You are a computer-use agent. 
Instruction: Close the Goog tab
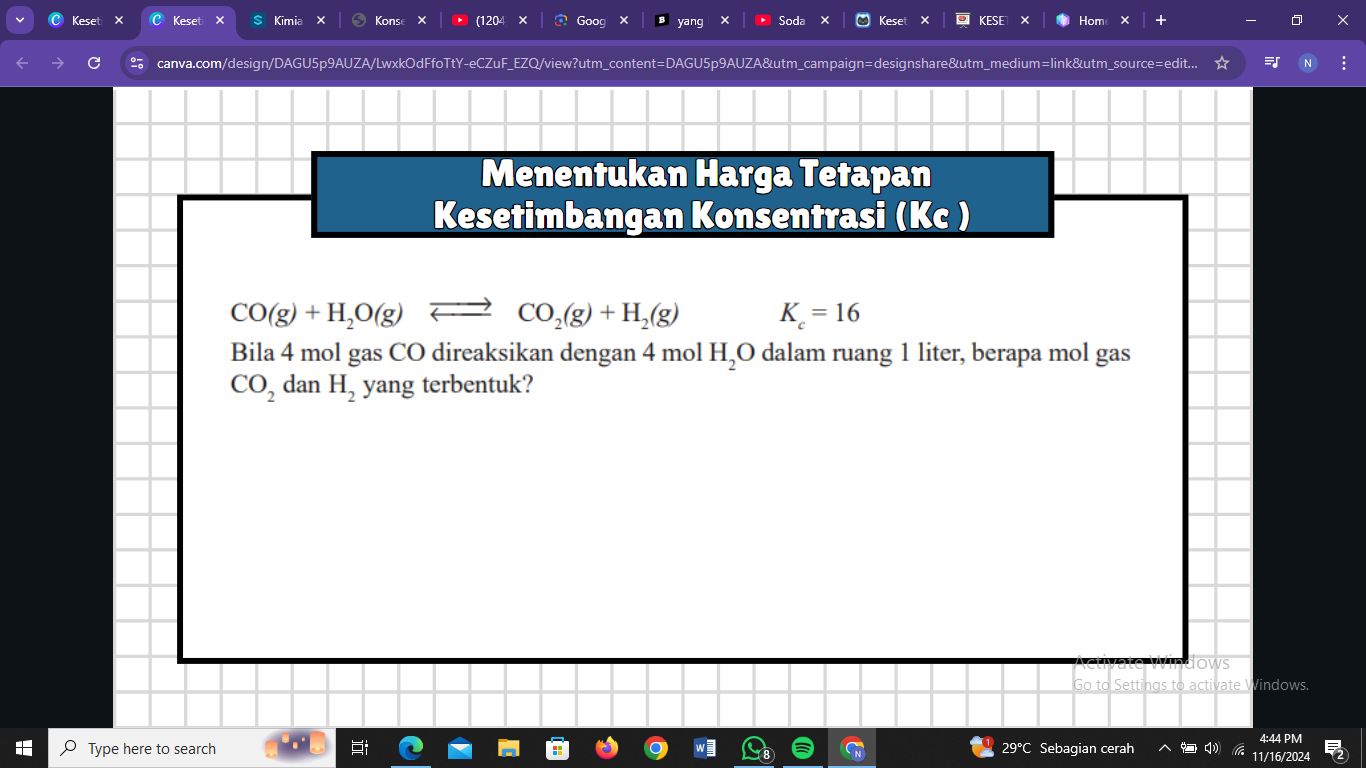pyautogui.click(x=624, y=20)
